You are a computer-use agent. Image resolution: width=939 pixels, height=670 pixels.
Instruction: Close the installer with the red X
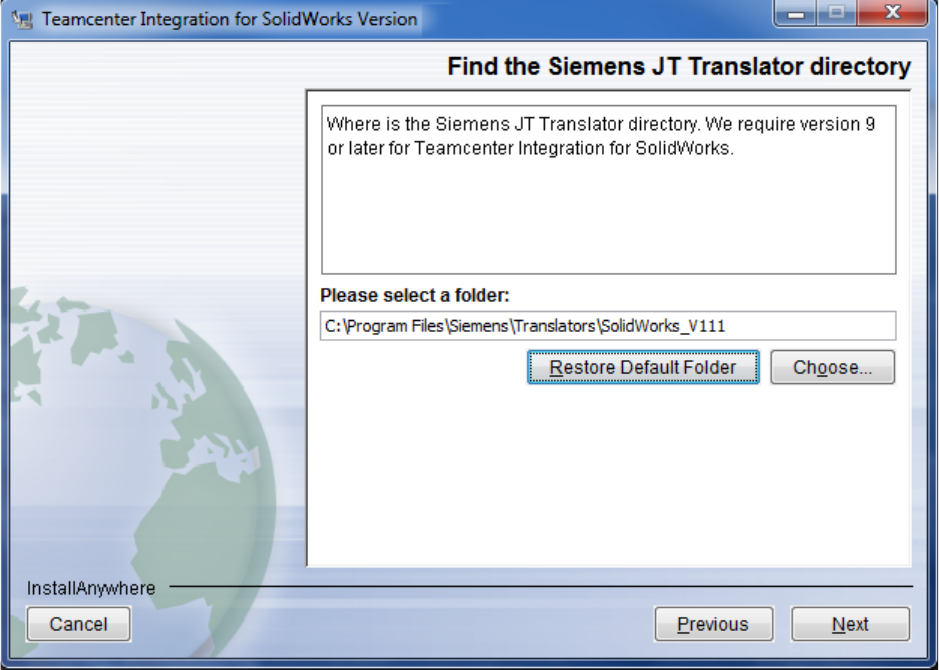(x=891, y=15)
